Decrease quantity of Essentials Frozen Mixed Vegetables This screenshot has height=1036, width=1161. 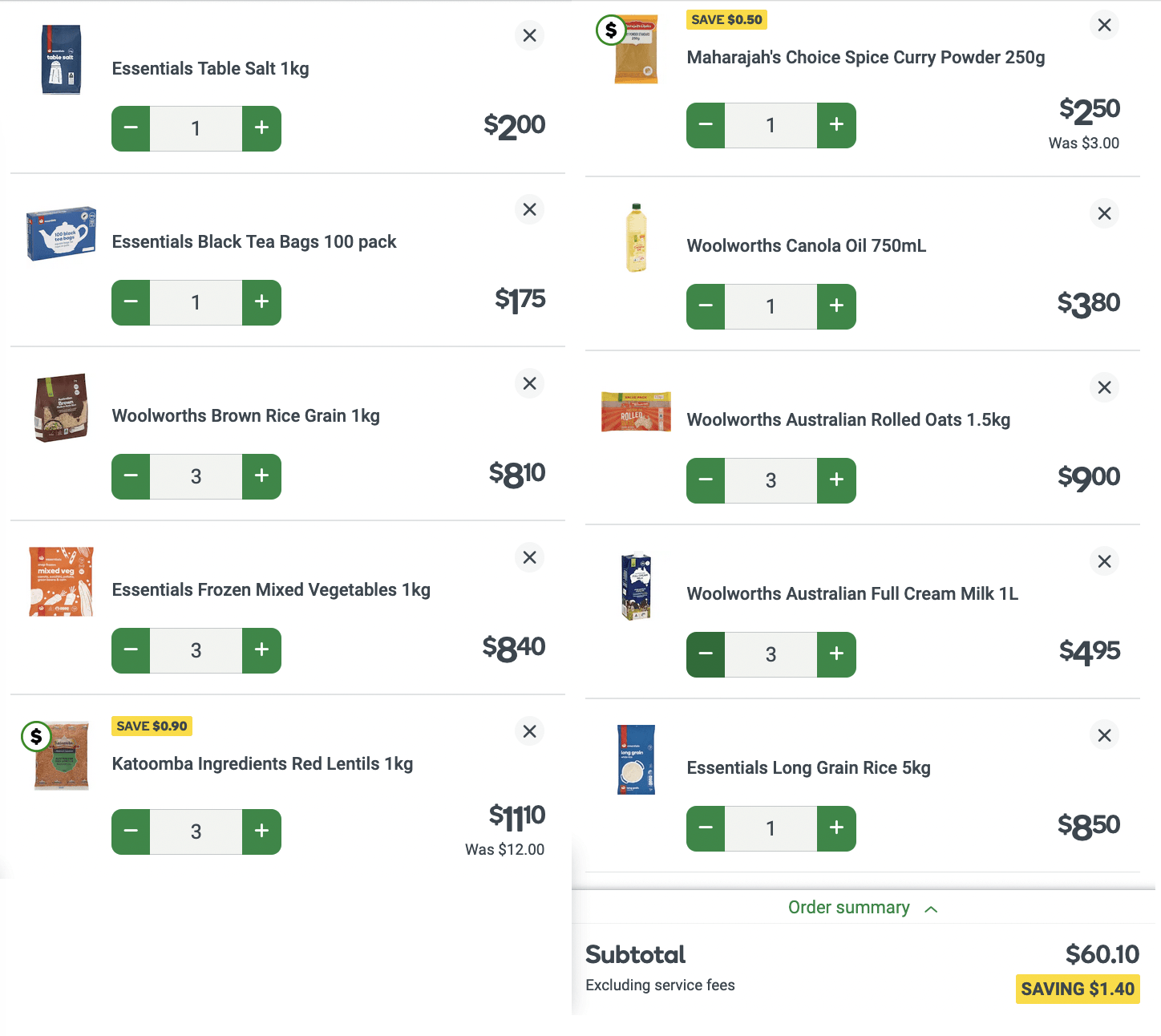click(x=131, y=650)
